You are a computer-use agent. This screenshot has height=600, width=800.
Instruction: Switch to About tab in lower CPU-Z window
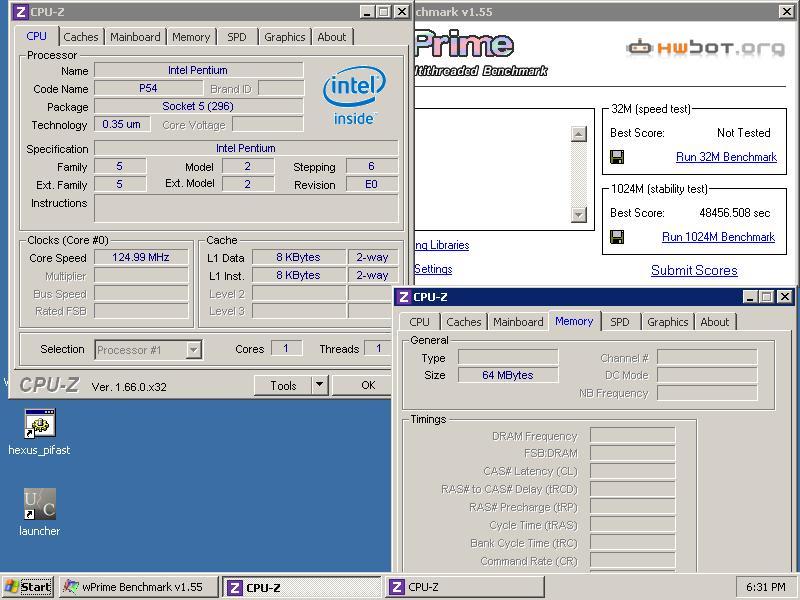click(x=715, y=322)
